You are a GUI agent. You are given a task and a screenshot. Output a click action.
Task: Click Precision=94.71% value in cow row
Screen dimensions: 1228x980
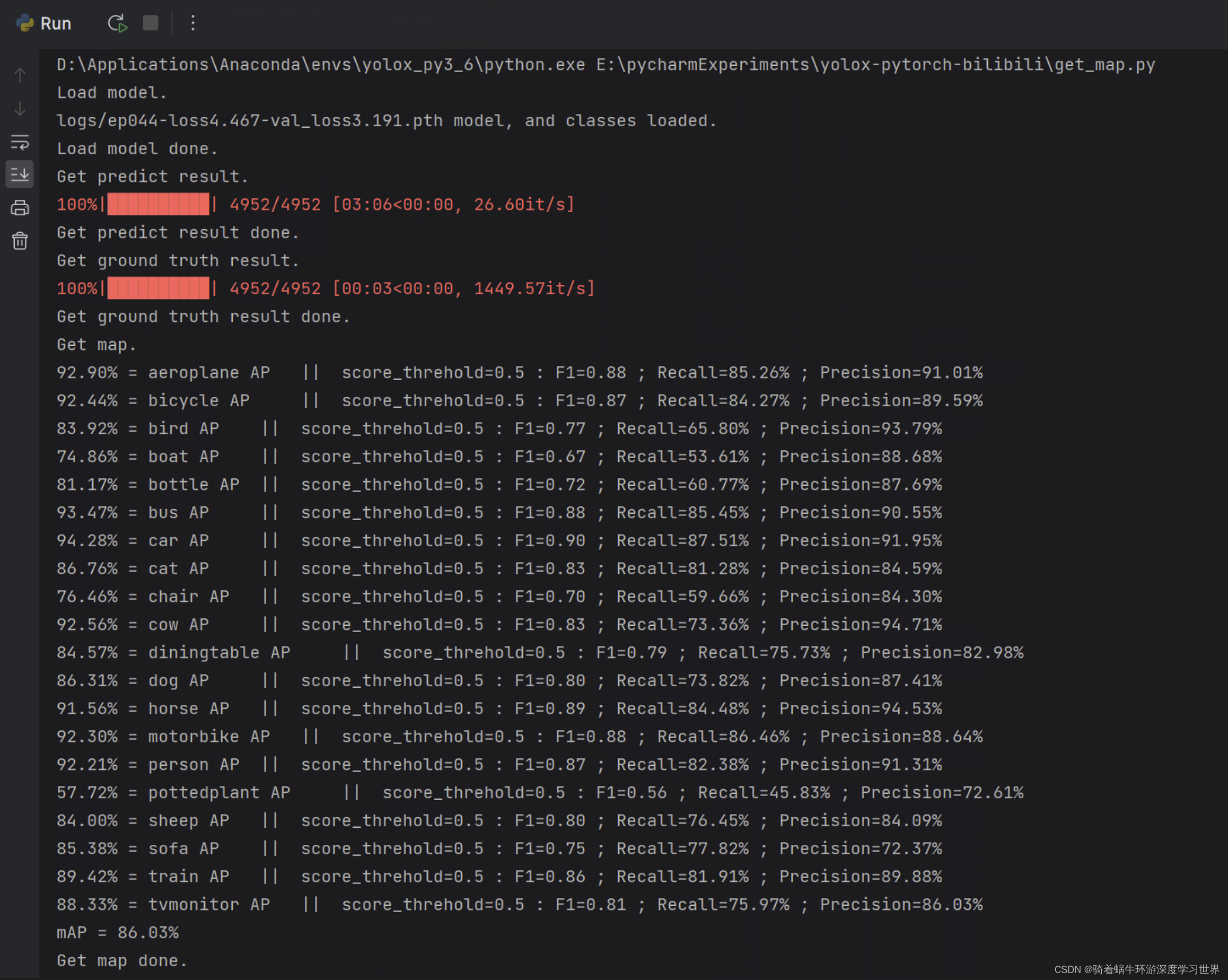861,625
